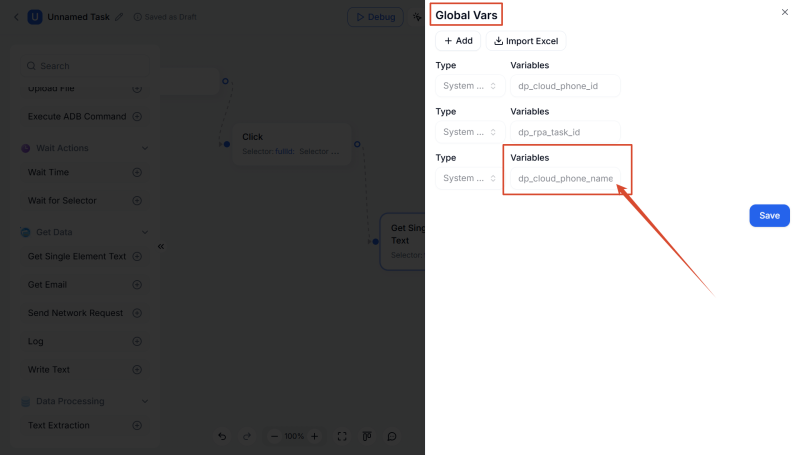The height and width of the screenshot is (455, 800).
Task: Close the Global Vars panel
Action: pos(783,12)
